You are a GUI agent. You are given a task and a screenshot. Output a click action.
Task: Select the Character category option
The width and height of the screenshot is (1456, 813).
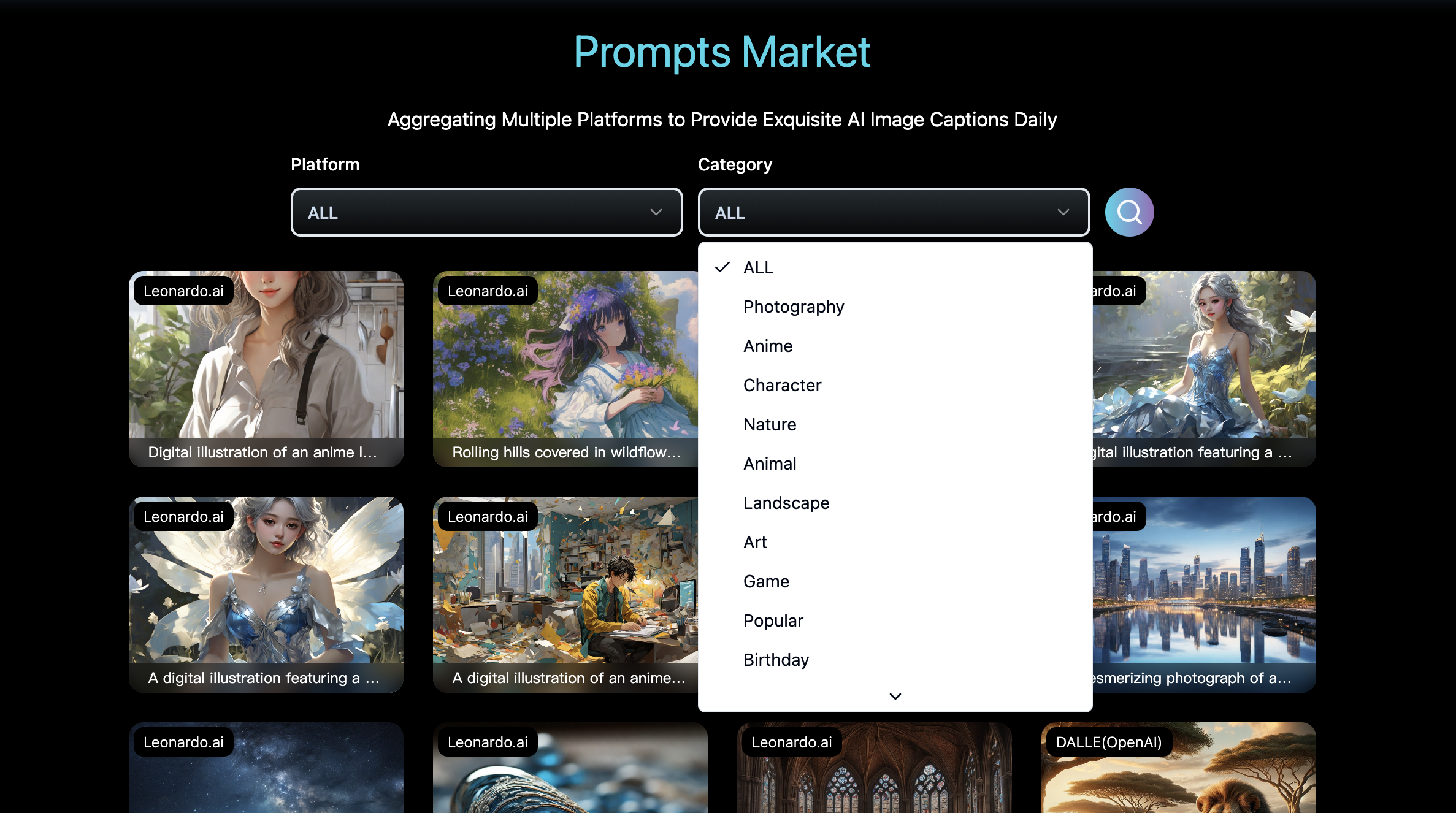[895, 385]
